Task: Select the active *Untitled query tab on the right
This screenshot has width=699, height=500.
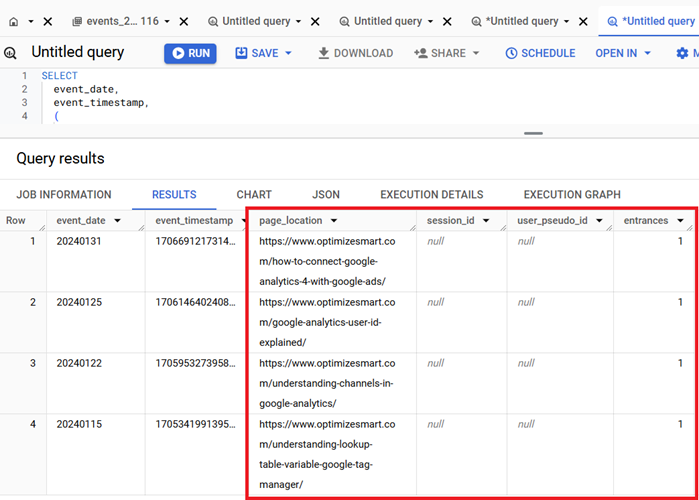Action: (651, 21)
